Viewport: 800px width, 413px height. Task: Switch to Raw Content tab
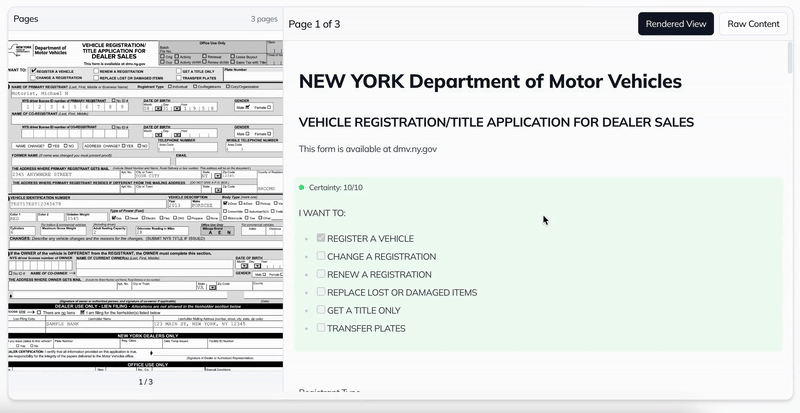click(753, 24)
